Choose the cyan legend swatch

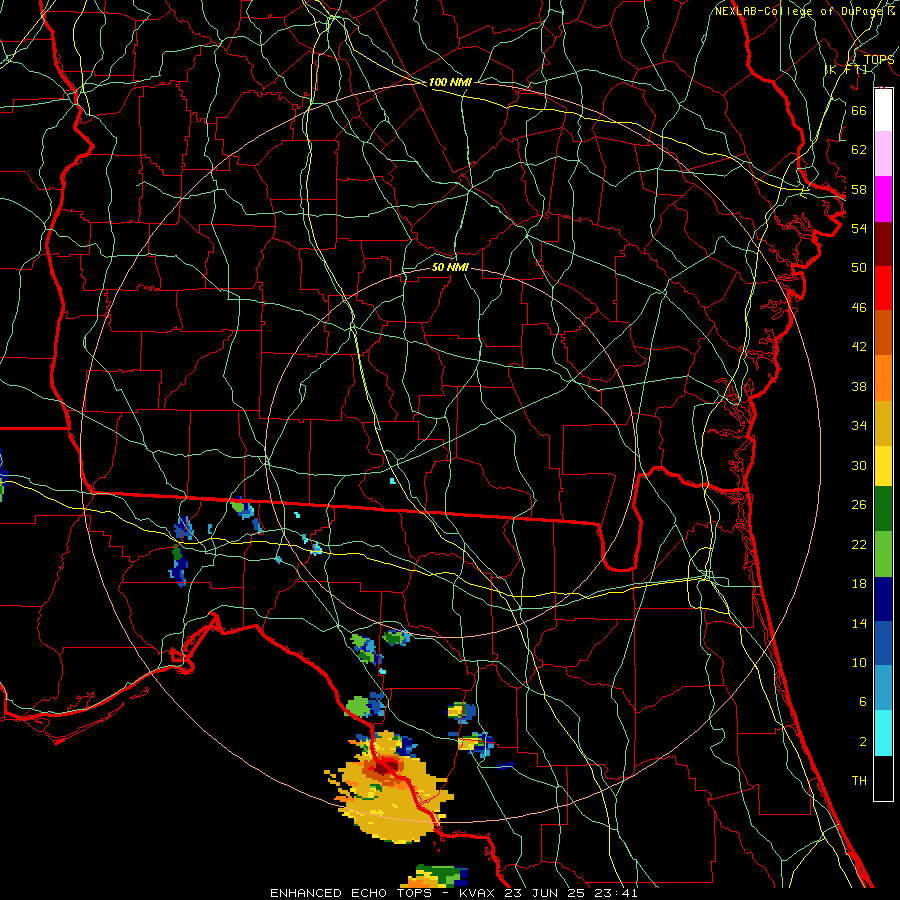point(883,733)
